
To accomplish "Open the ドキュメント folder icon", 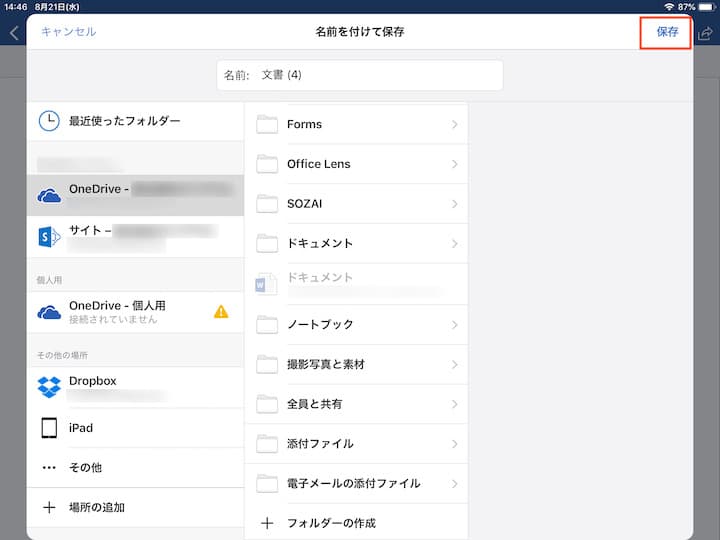I will pos(267,243).
